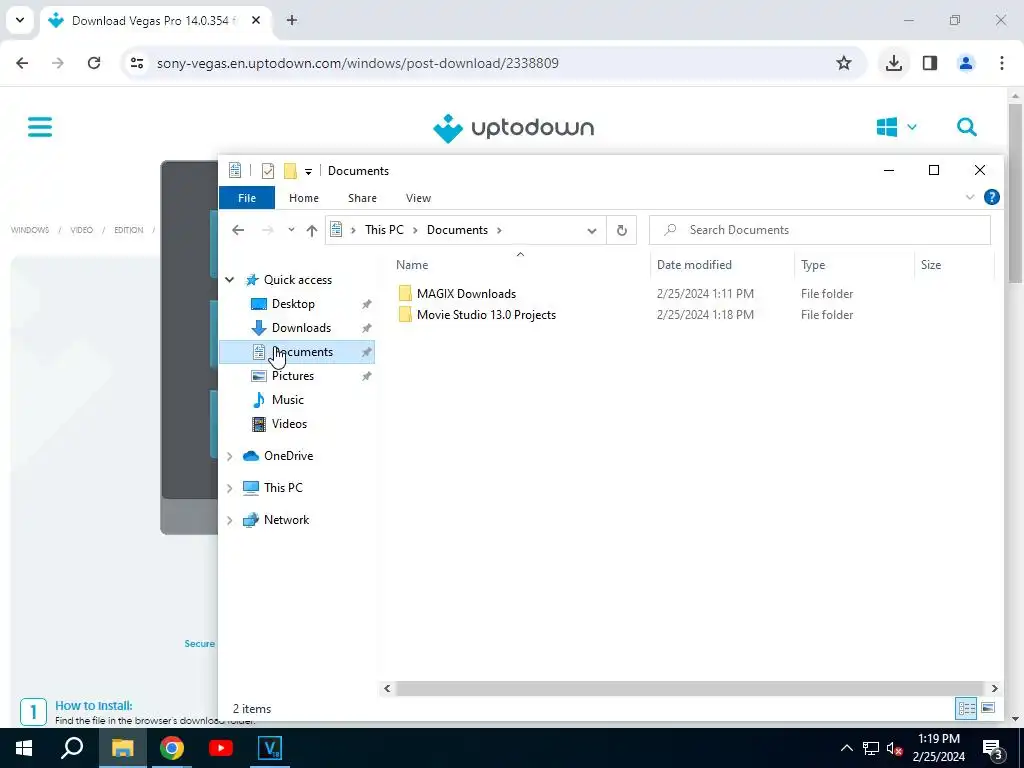Open the Chrome tab search dropdown
Viewport: 1024px width, 768px height.
[x=20, y=20]
